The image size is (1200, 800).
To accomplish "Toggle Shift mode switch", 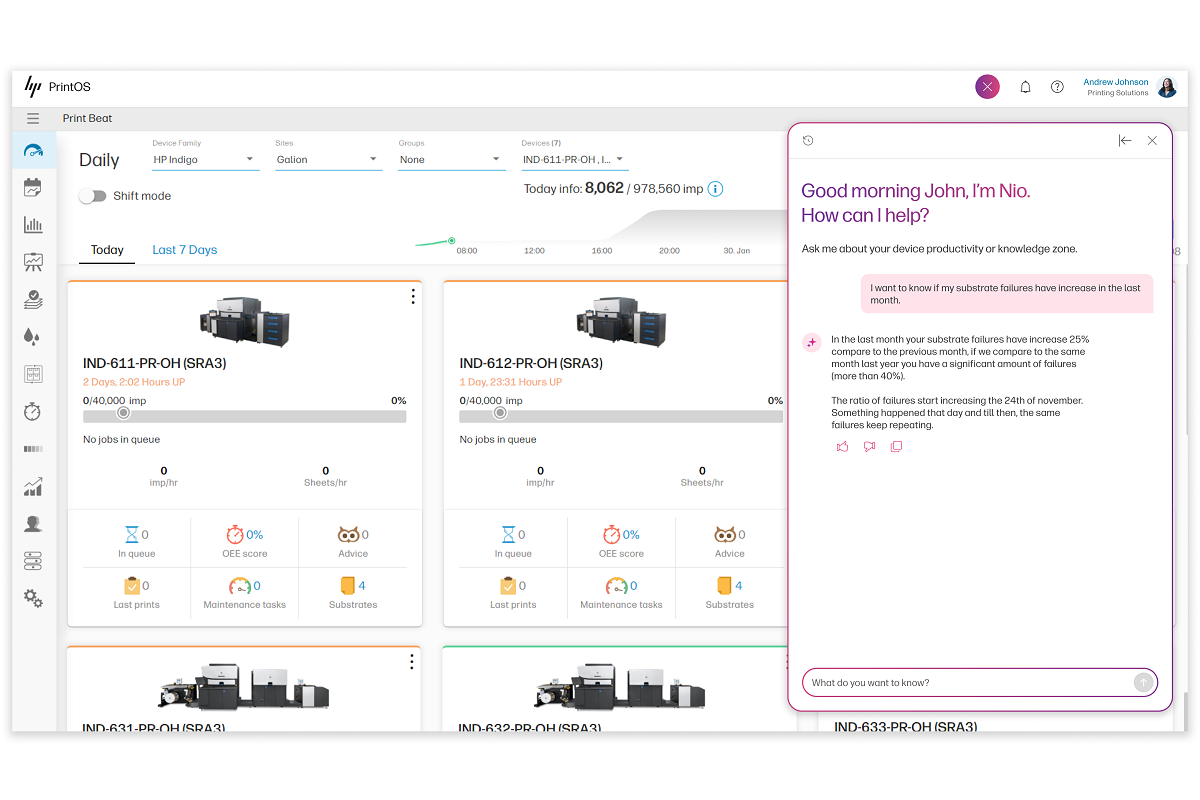I will tap(93, 196).
